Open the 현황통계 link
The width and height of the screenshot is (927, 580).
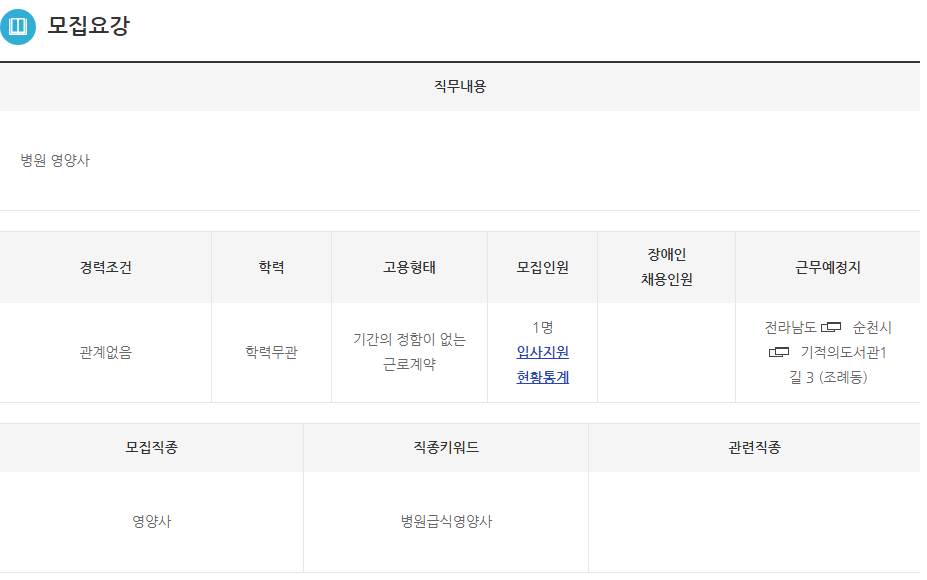pyautogui.click(x=542, y=377)
